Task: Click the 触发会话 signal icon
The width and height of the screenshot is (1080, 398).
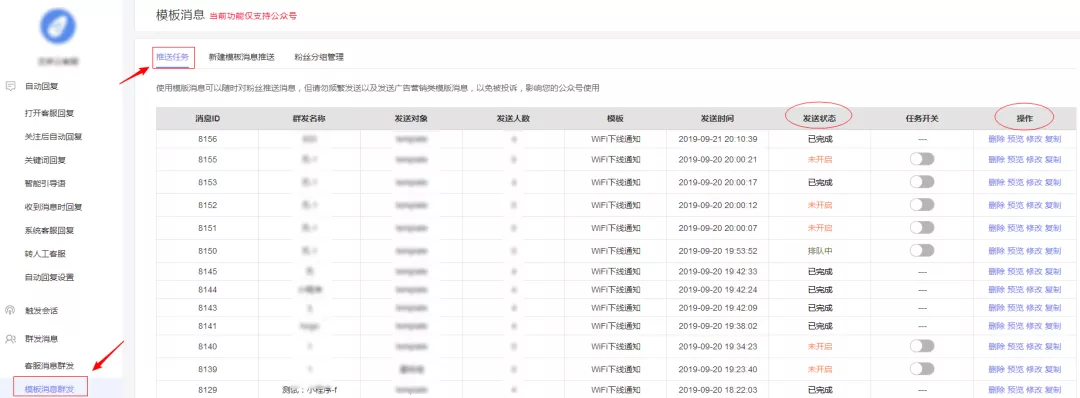Action: (x=10, y=311)
